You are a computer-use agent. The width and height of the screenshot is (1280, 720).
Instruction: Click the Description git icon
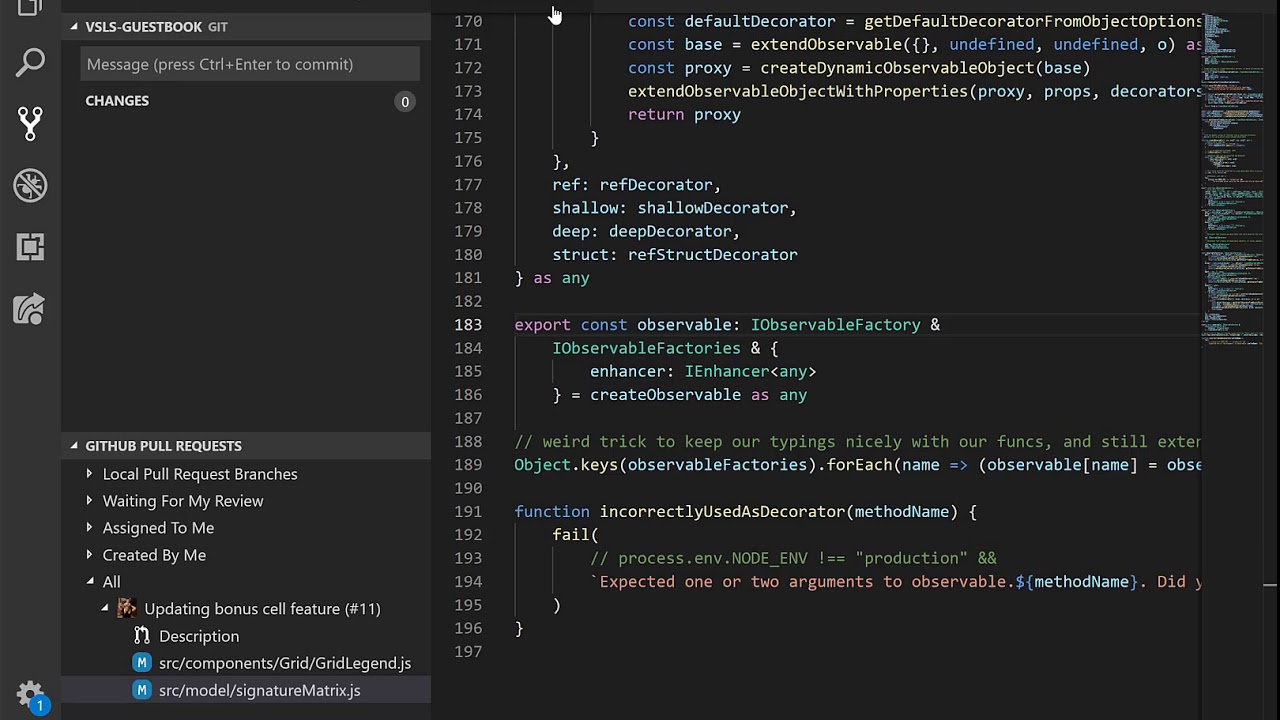[x=142, y=636]
